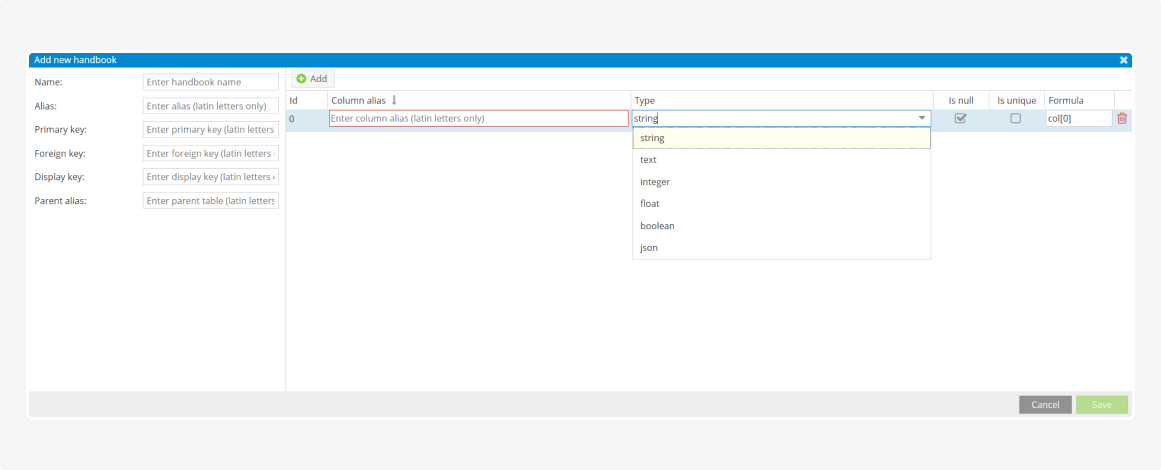Close the Add new handbook dialog
Viewport: 1161px width, 470px height.
pyautogui.click(x=1123, y=60)
